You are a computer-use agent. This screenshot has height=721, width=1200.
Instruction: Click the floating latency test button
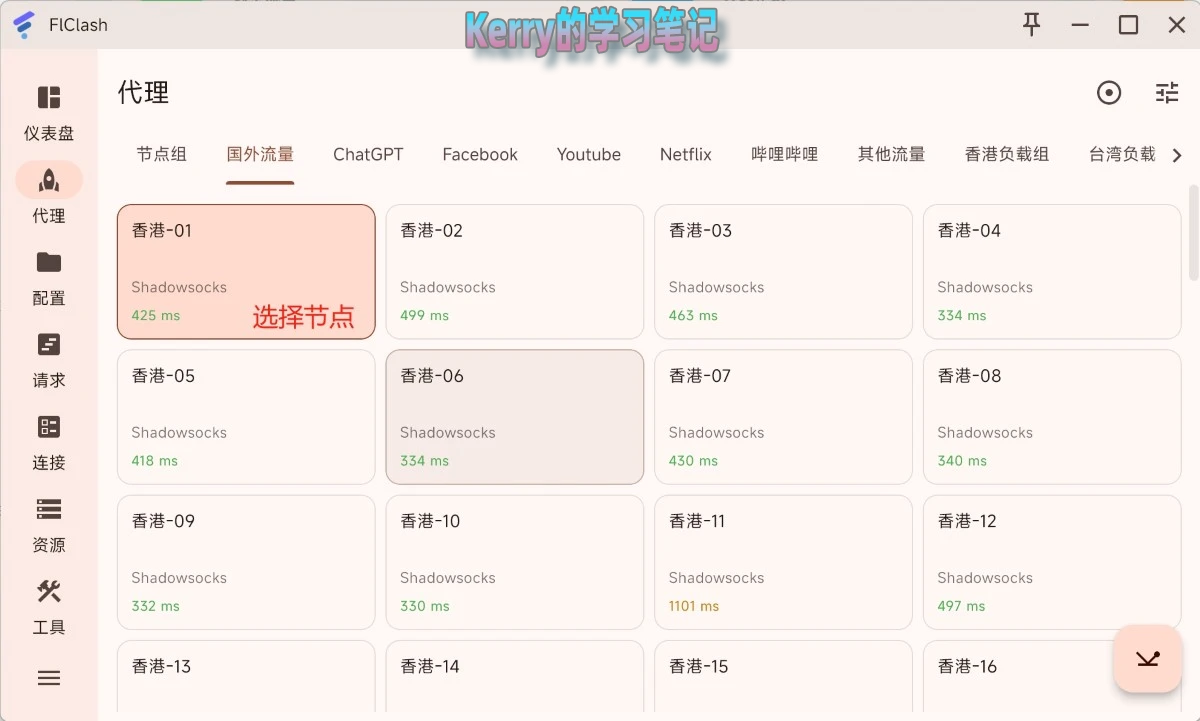(x=1147, y=658)
